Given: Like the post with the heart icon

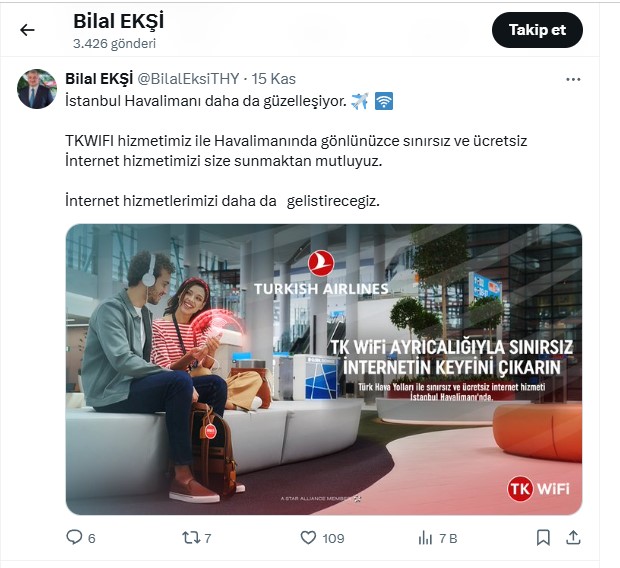Looking at the screenshot, I should click(x=308, y=538).
